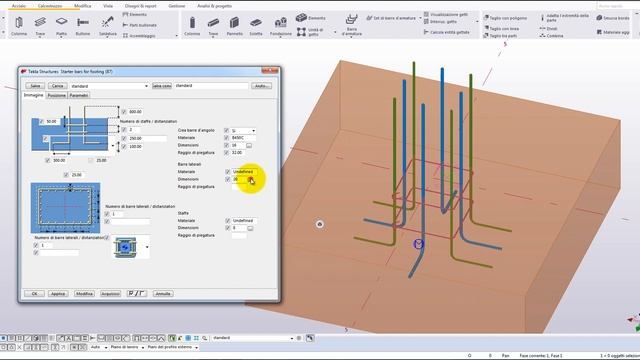Select the steel Colonna tool
Screen dimensions: 640x360
click(x=19, y=26)
